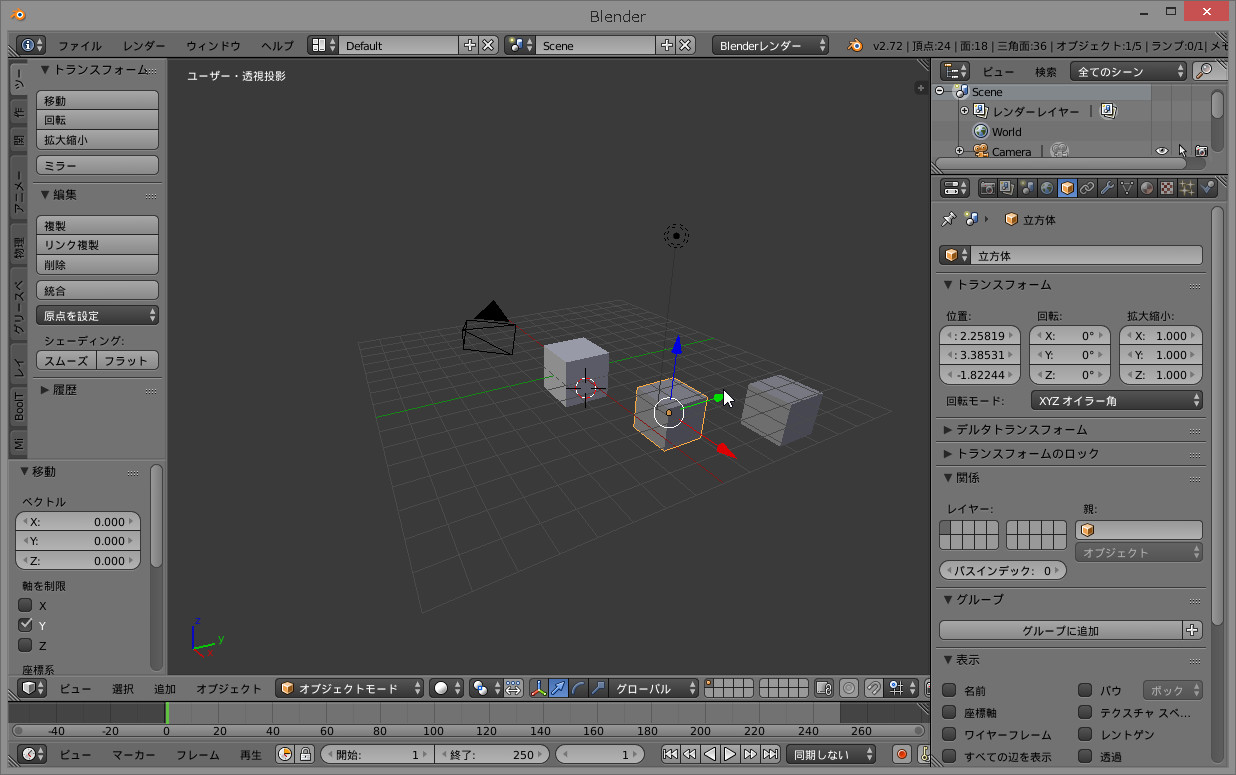Image resolution: width=1236 pixels, height=775 pixels.
Task: Select the translate manipulator arrow icon
Action: 559,688
